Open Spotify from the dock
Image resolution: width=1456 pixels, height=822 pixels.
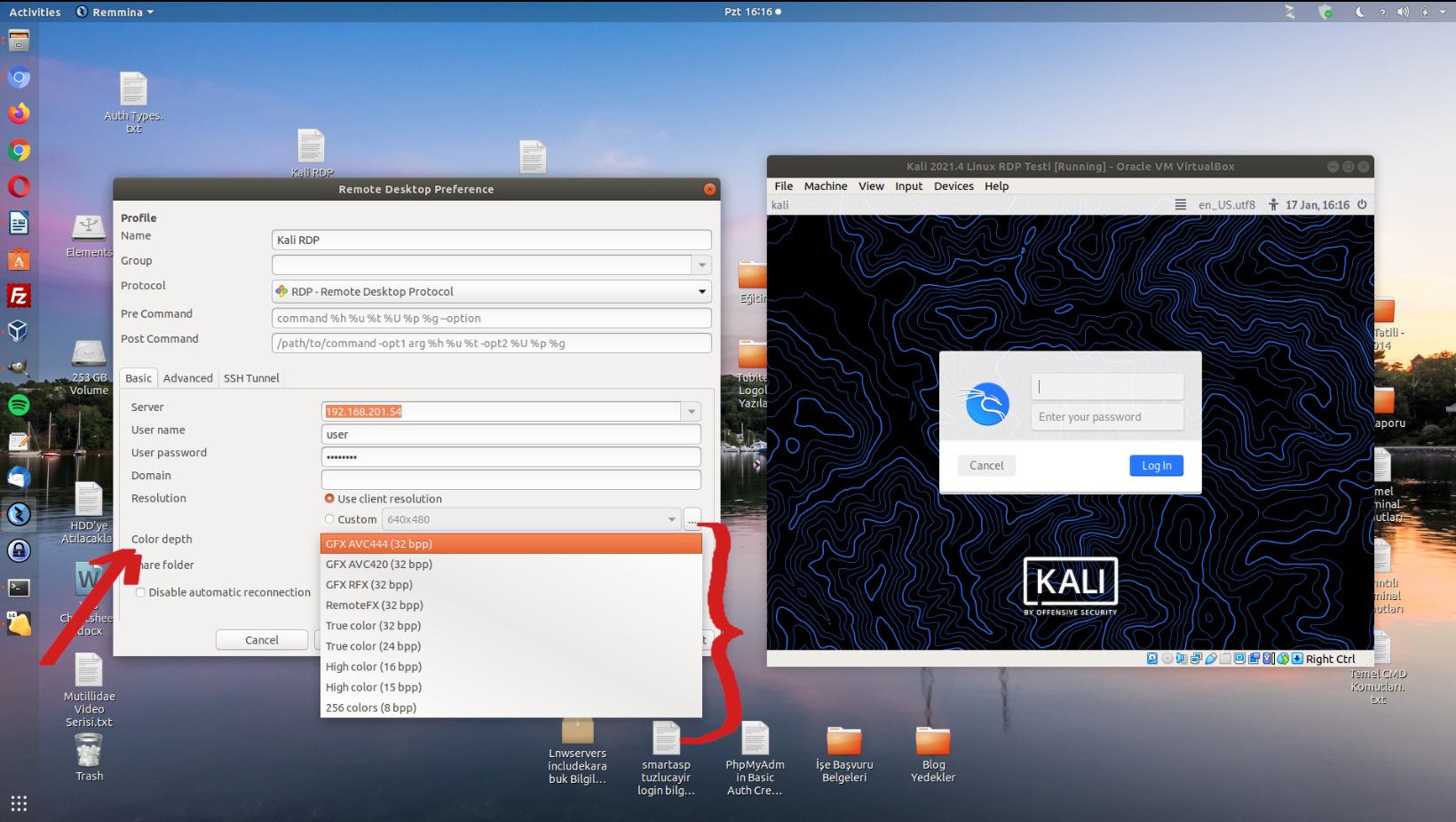(x=19, y=405)
